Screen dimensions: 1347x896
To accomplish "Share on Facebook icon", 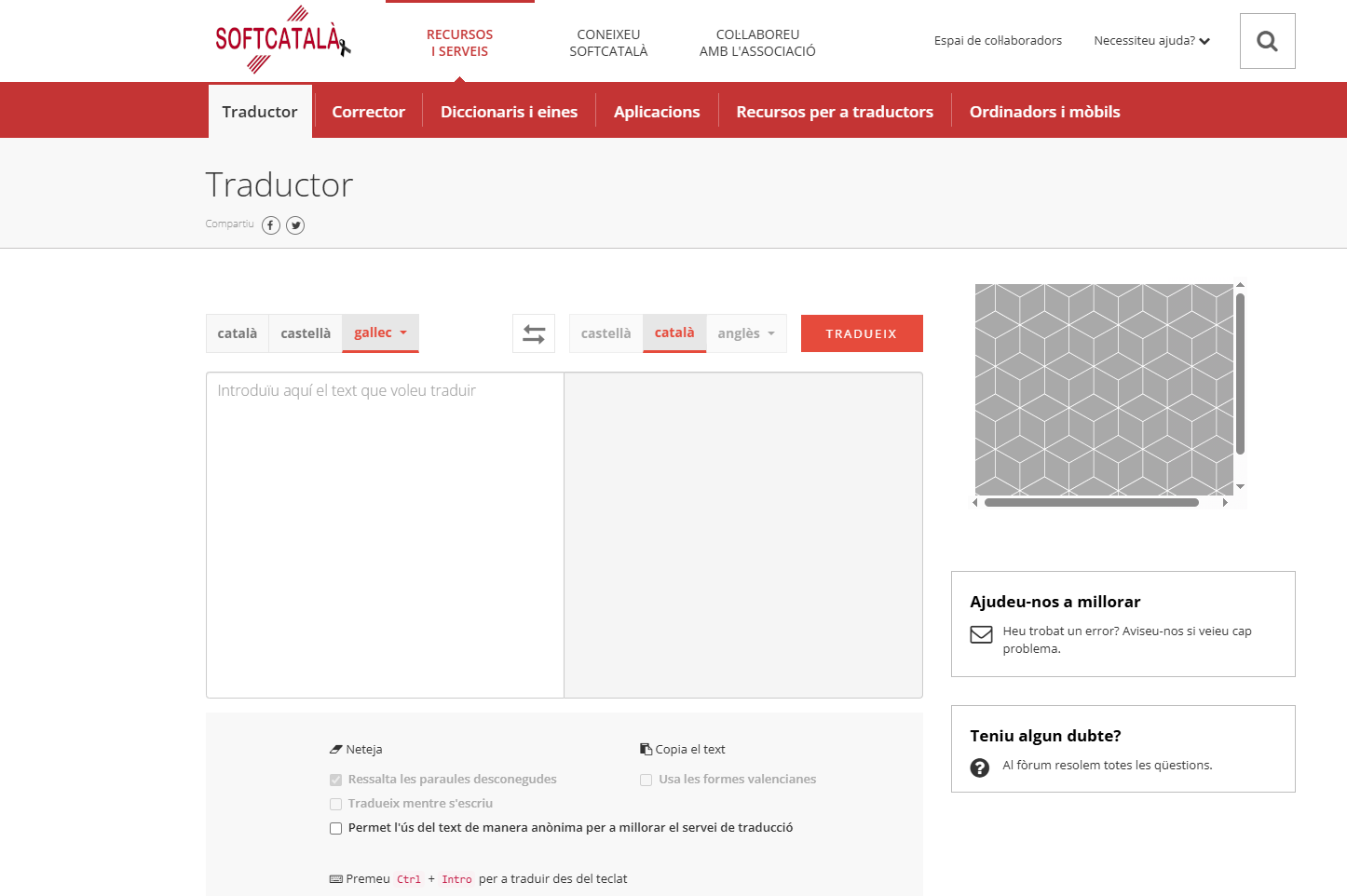I will click(271, 225).
